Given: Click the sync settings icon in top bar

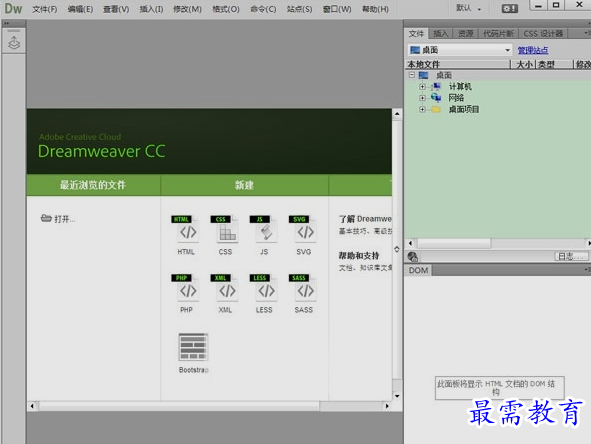Looking at the screenshot, I should coord(510,8).
